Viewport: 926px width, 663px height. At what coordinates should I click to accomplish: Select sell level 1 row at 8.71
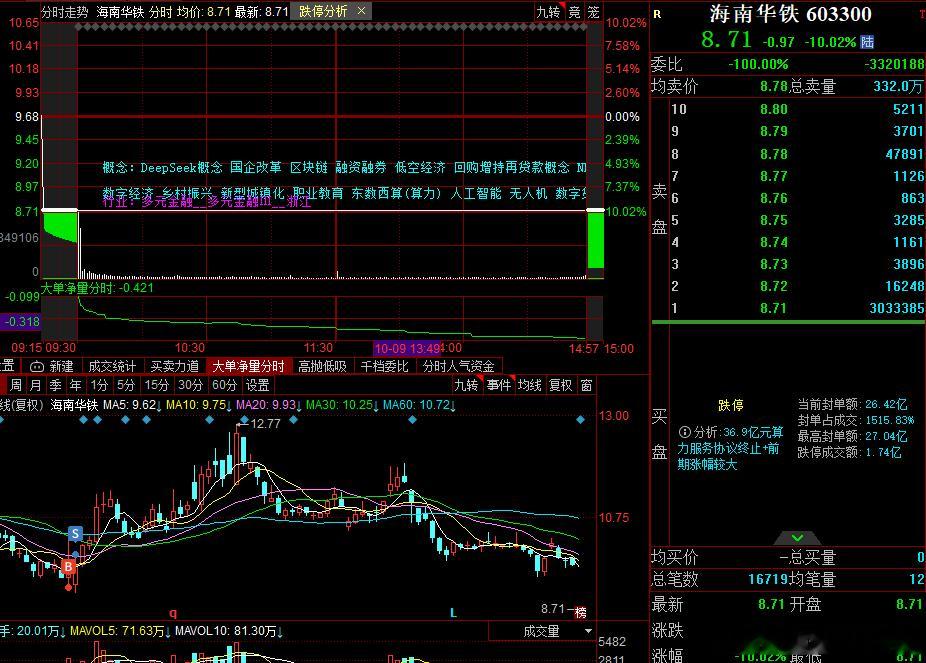coord(797,308)
